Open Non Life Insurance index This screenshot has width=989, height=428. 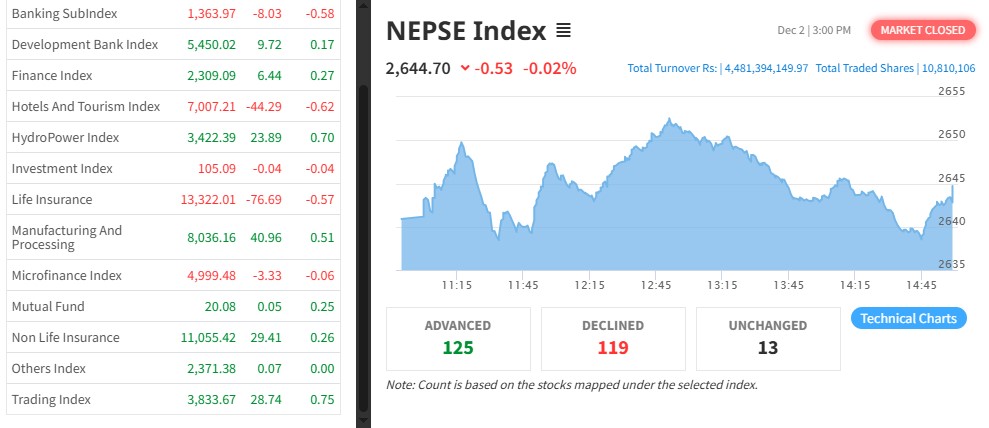(x=65, y=337)
